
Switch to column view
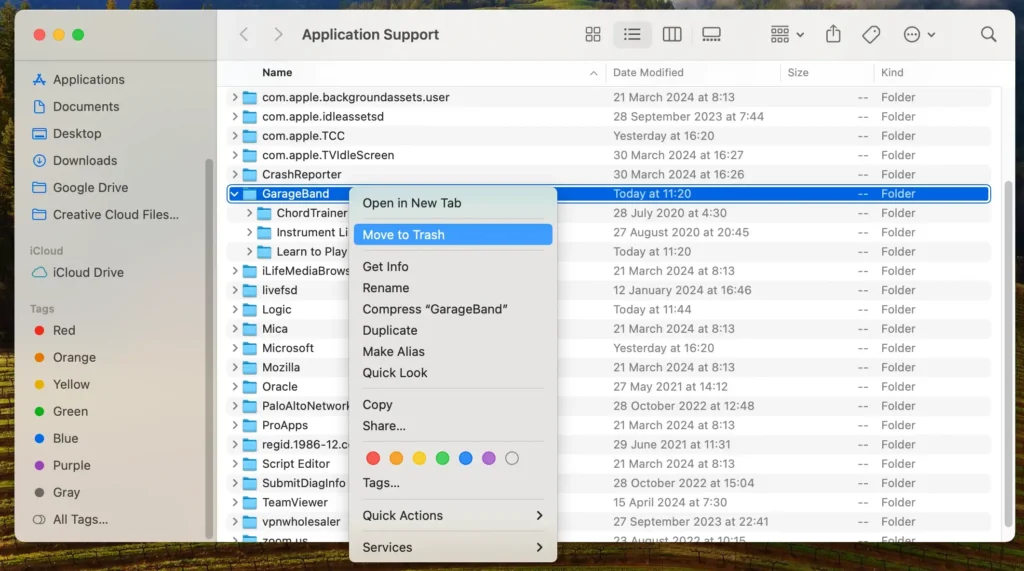point(671,35)
